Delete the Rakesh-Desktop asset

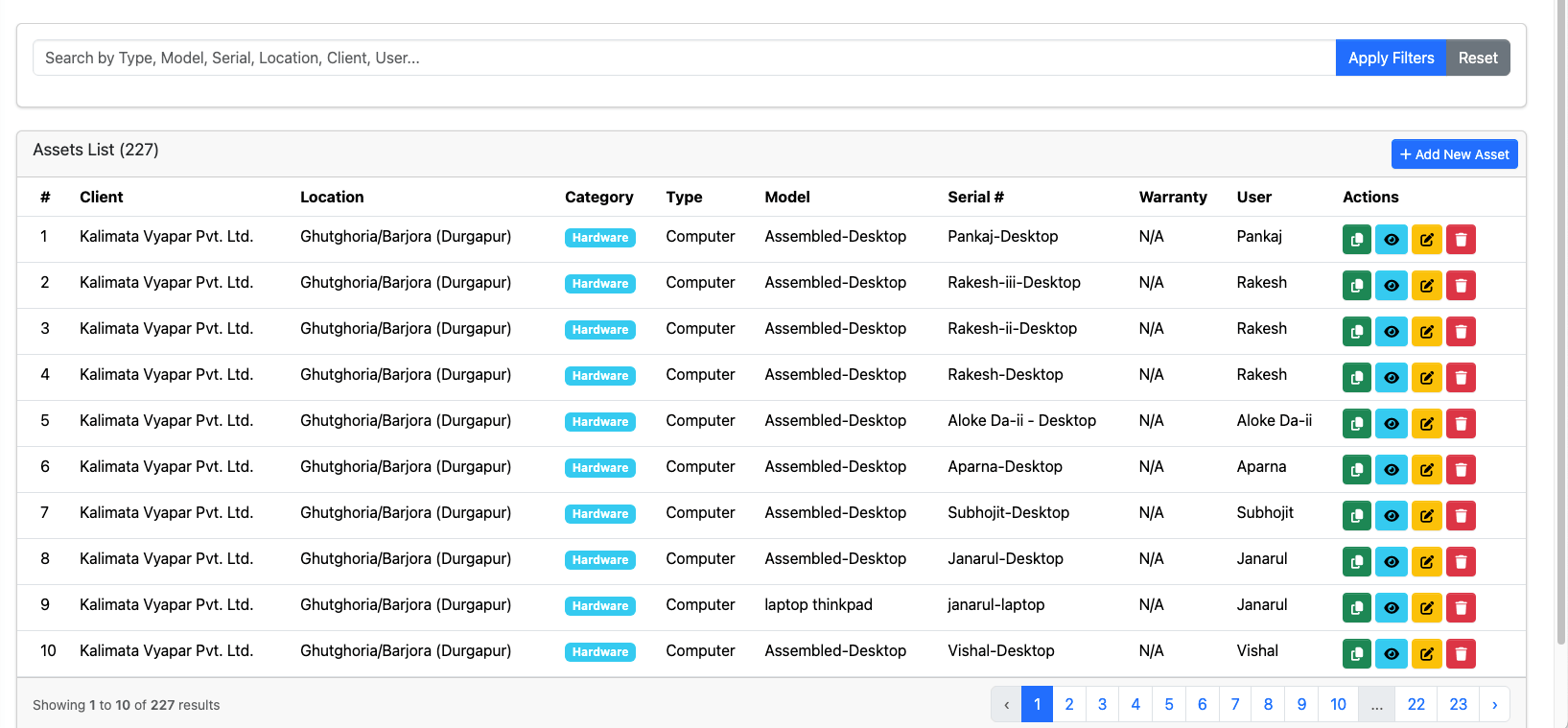[x=1461, y=378]
